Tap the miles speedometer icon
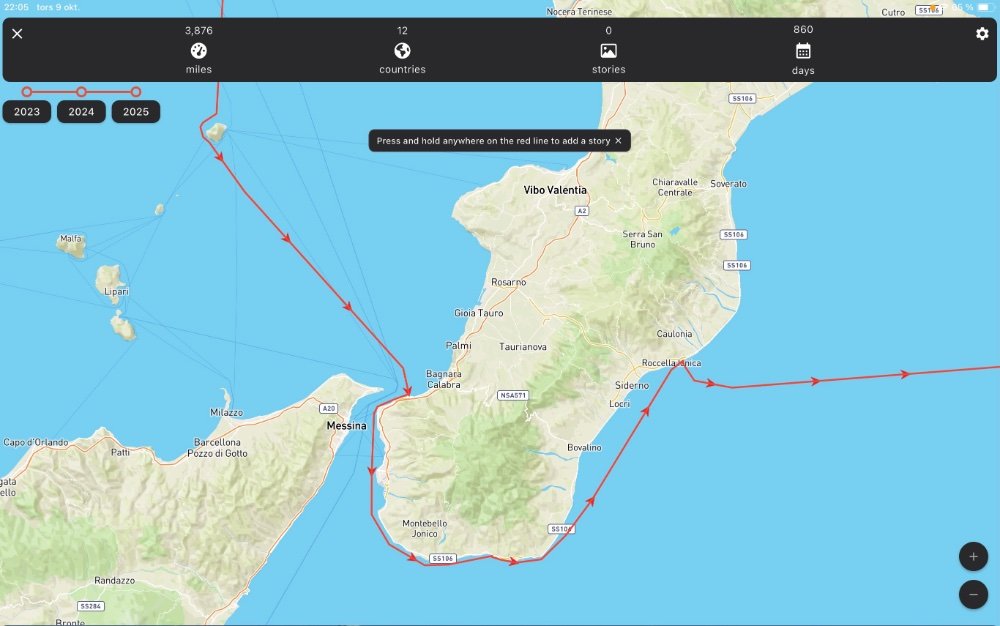The image size is (1000, 626). 198,51
